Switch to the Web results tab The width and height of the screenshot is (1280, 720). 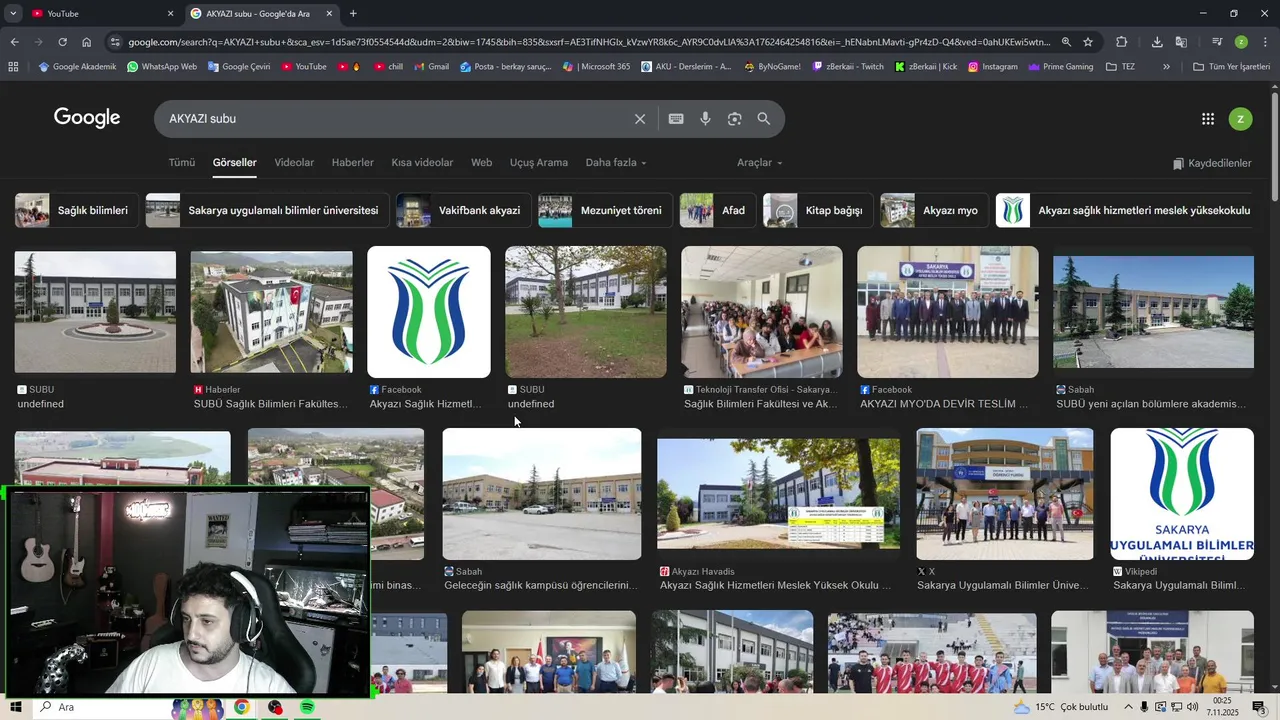pos(482,163)
